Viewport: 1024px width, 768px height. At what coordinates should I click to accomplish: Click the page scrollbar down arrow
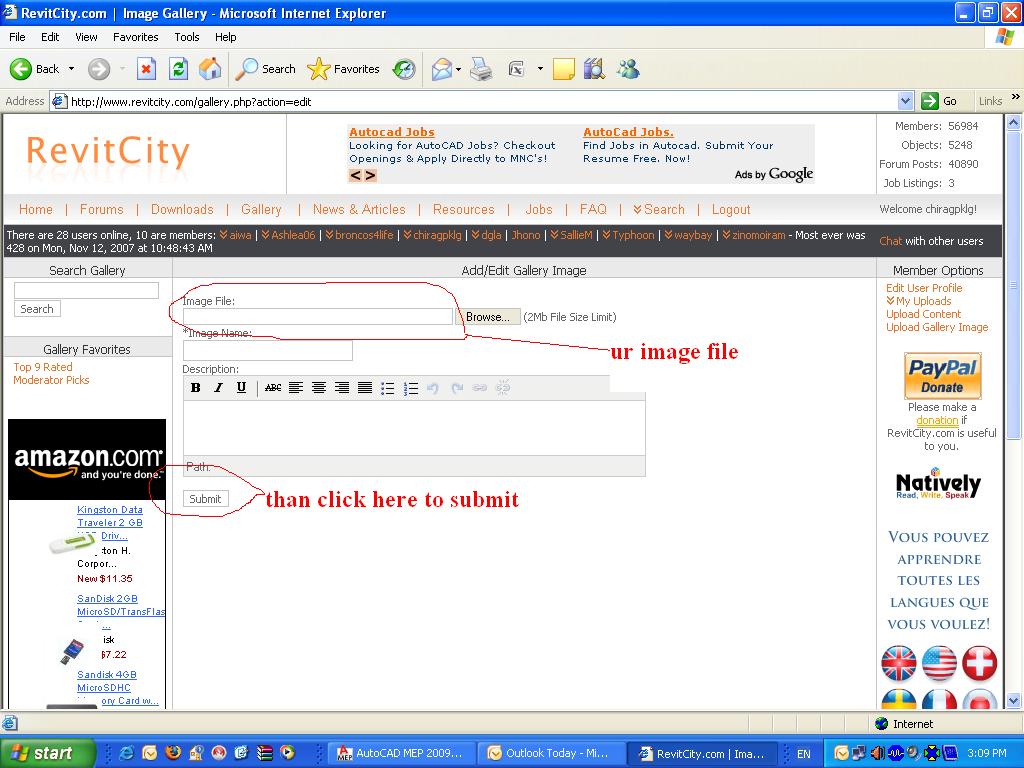click(x=1014, y=701)
